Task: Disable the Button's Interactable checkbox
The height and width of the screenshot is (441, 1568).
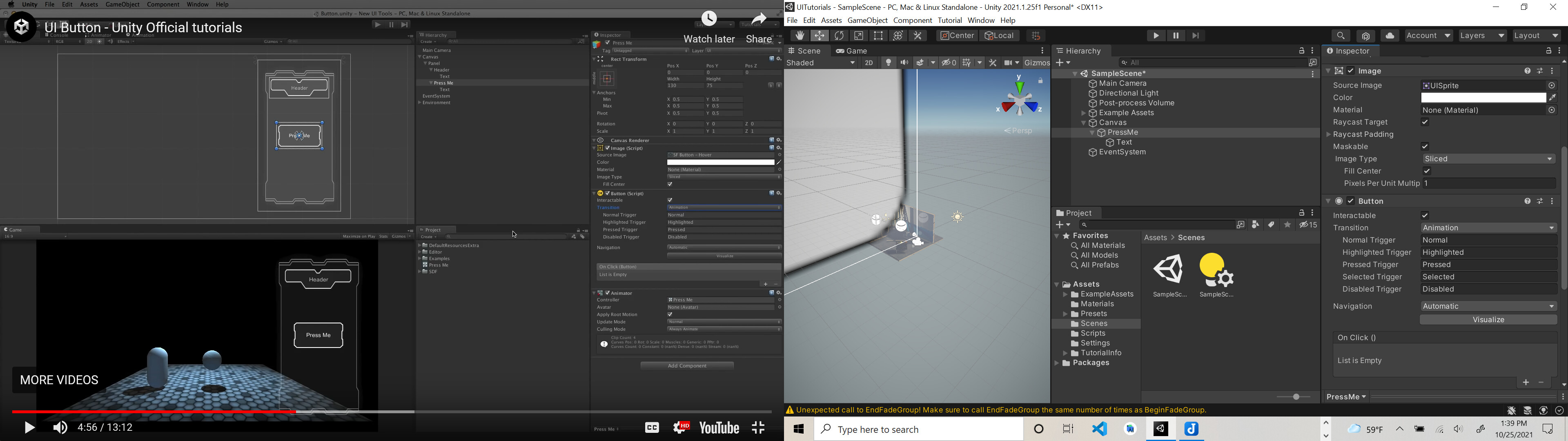Action: pos(1424,215)
